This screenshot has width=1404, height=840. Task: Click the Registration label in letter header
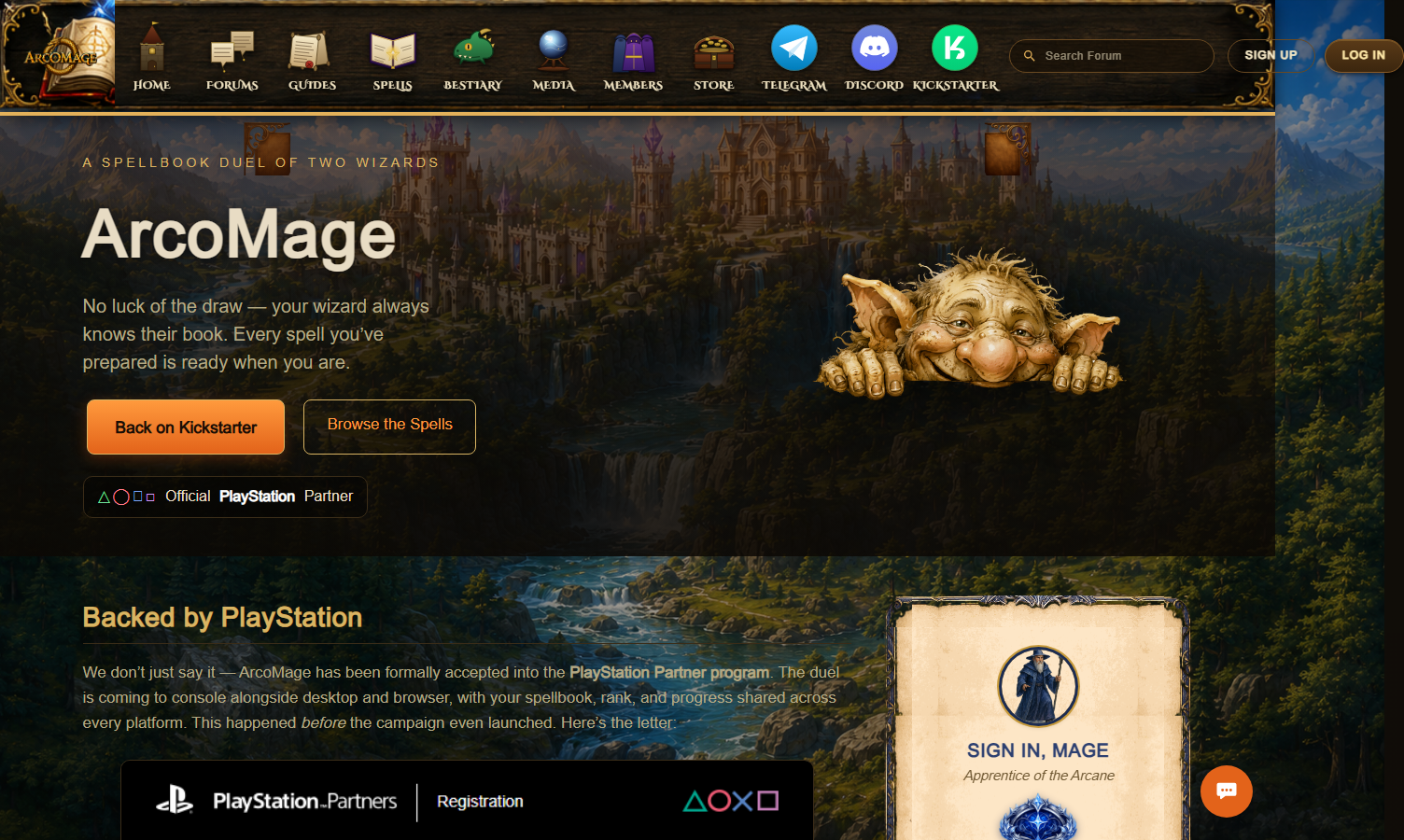tap(480, 802)
